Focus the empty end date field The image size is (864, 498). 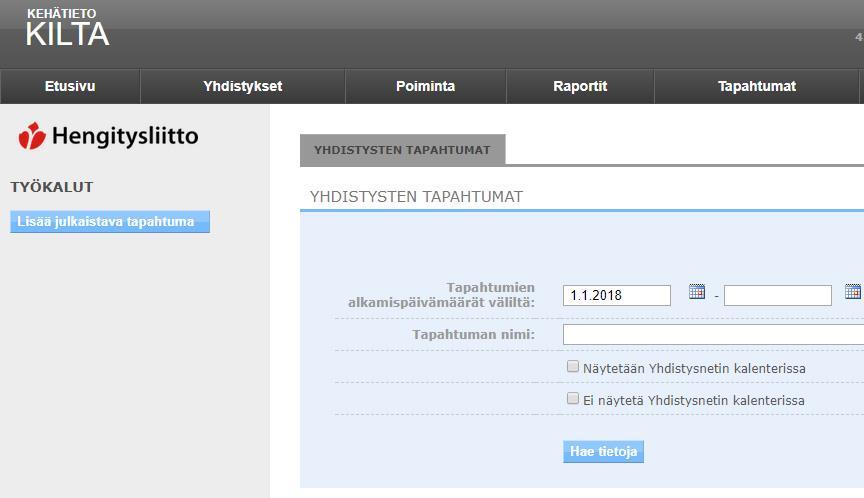tap(777, 295)
